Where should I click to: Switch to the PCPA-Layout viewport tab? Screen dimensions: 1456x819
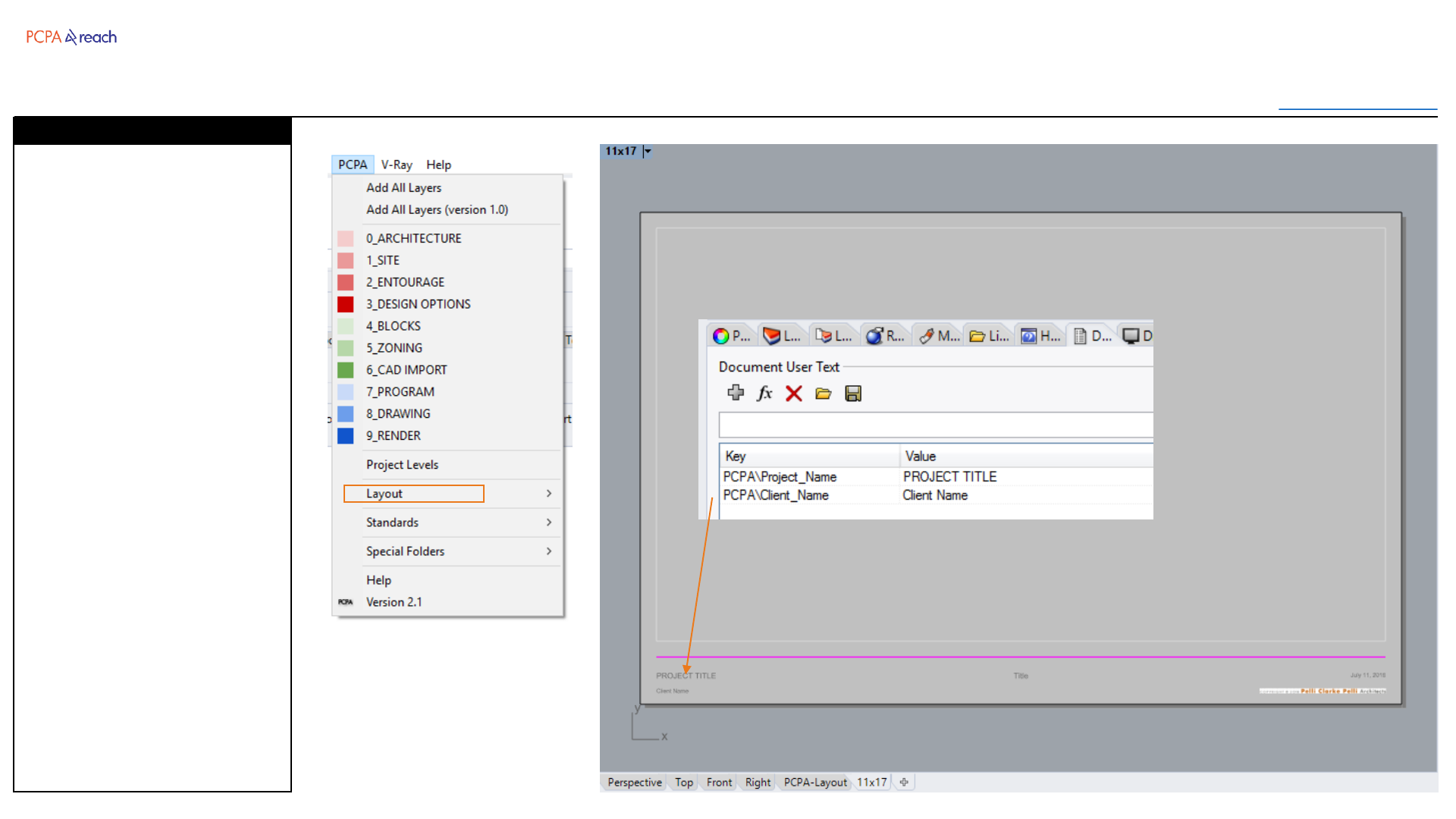tap(814, 783)
